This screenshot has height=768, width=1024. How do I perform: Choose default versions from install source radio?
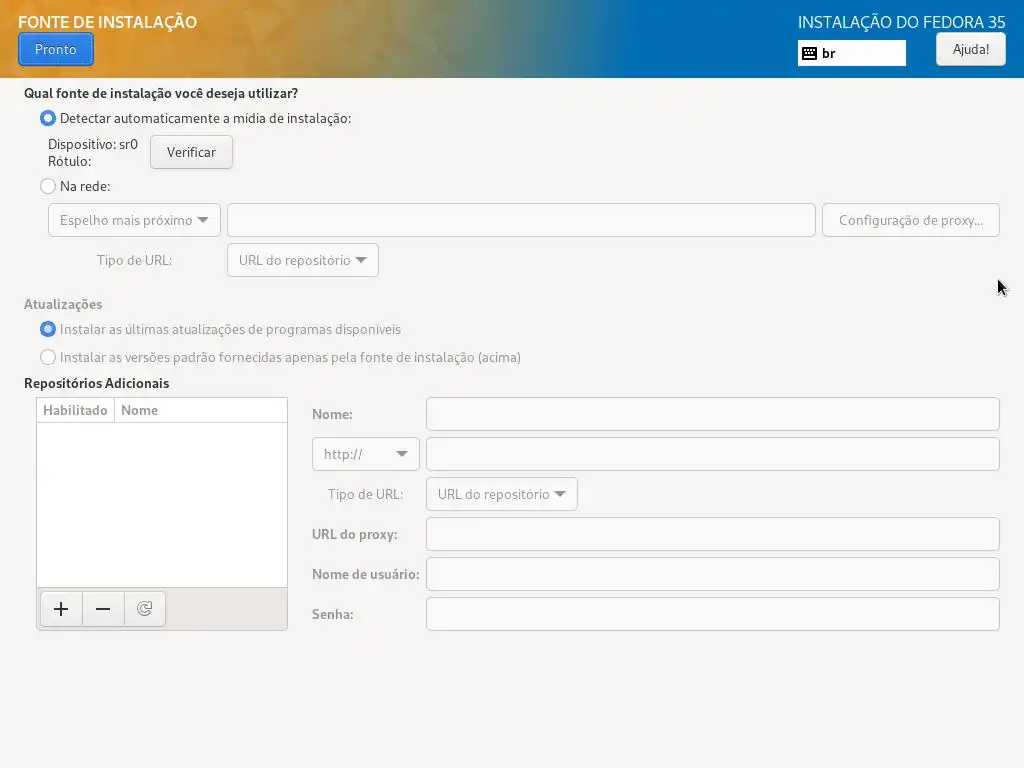pos(48,357)
